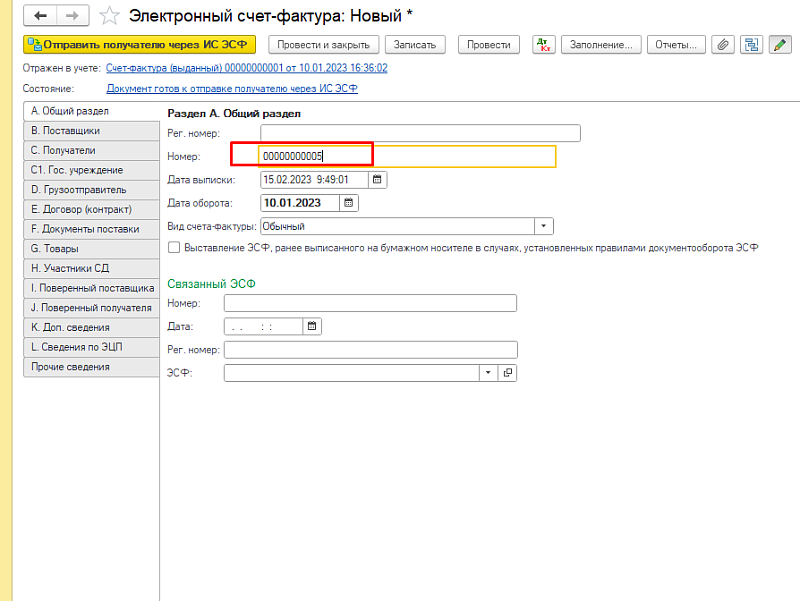This screenshot has height=601, width=800.
Task: Open the linked ЭСФ form button
Action: point(507,373)
